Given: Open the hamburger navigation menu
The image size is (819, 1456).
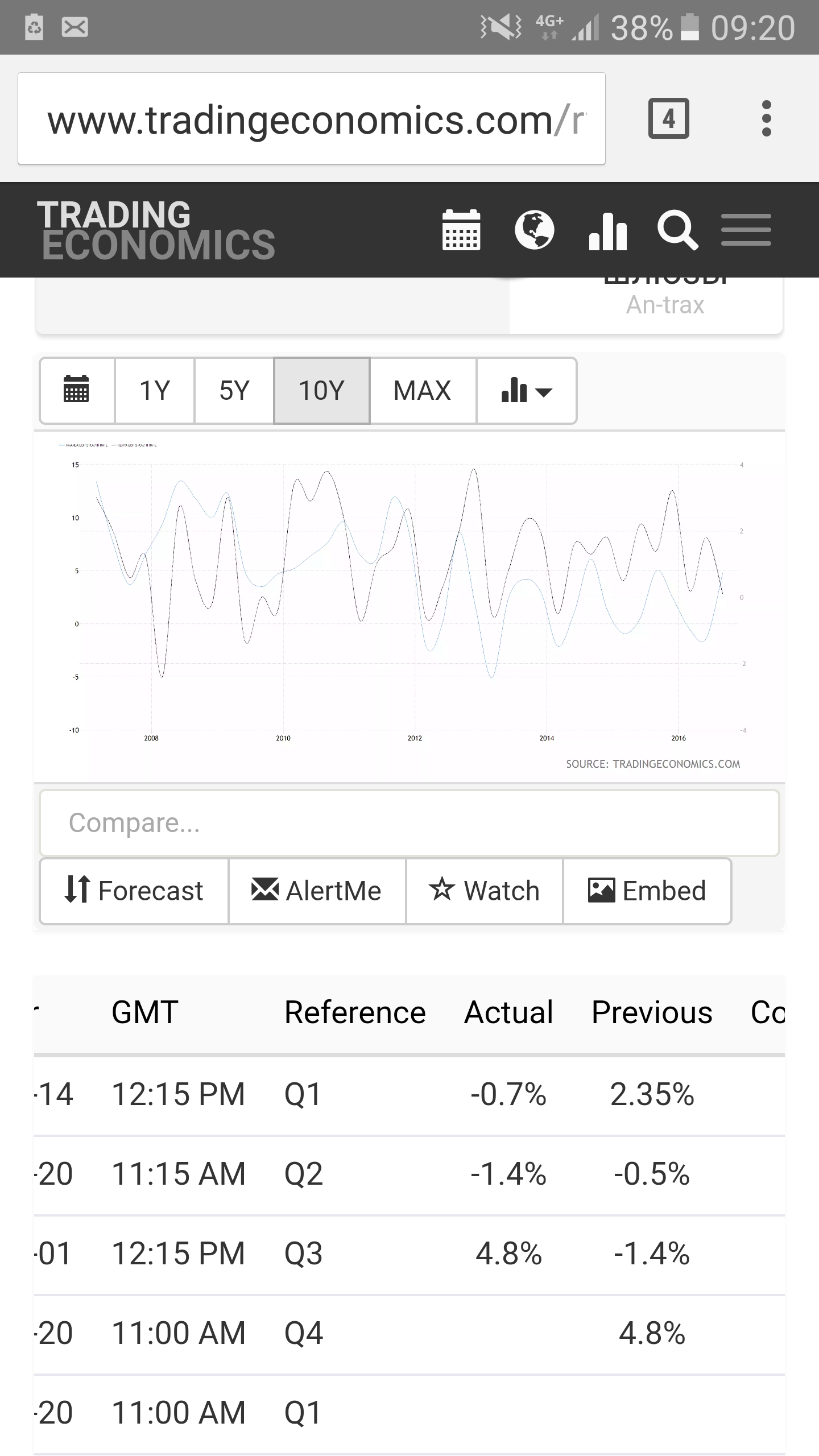Looking at the screenshot, I should 746,230.
